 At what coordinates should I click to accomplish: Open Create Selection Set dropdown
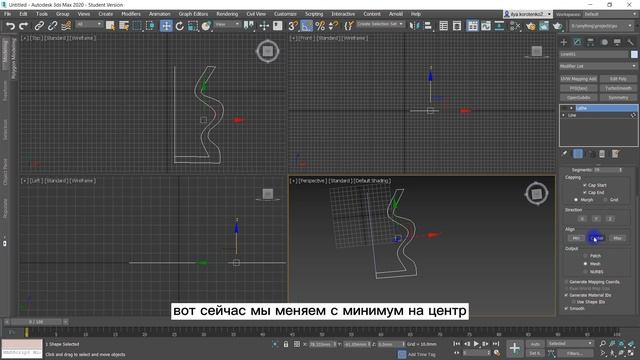click(380, 24)
